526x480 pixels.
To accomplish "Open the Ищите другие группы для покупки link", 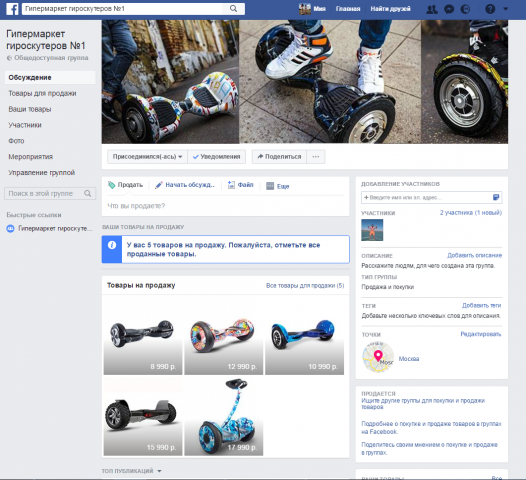I will [423, 404].
